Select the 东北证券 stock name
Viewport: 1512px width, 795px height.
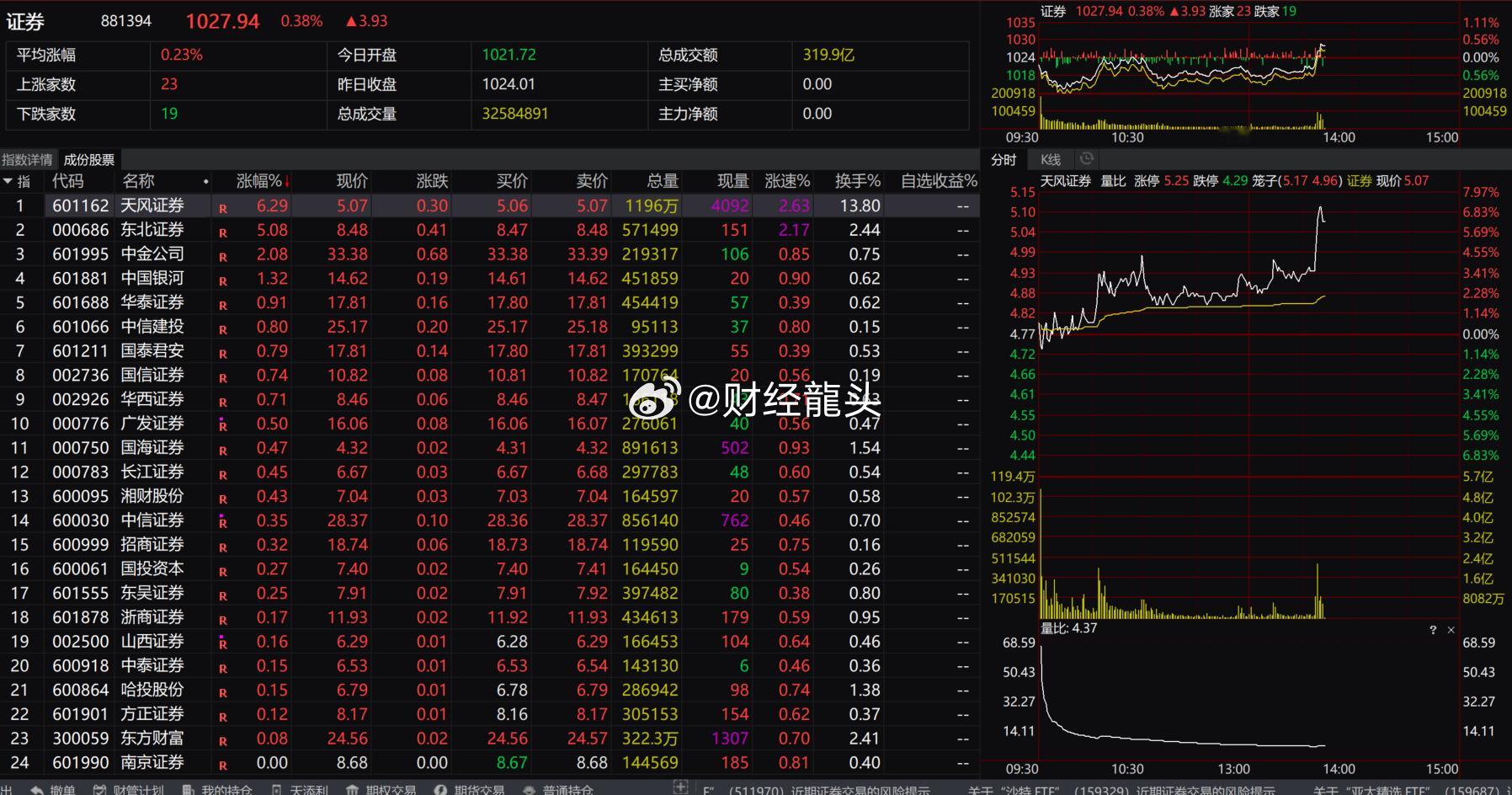tap(152, 230)
